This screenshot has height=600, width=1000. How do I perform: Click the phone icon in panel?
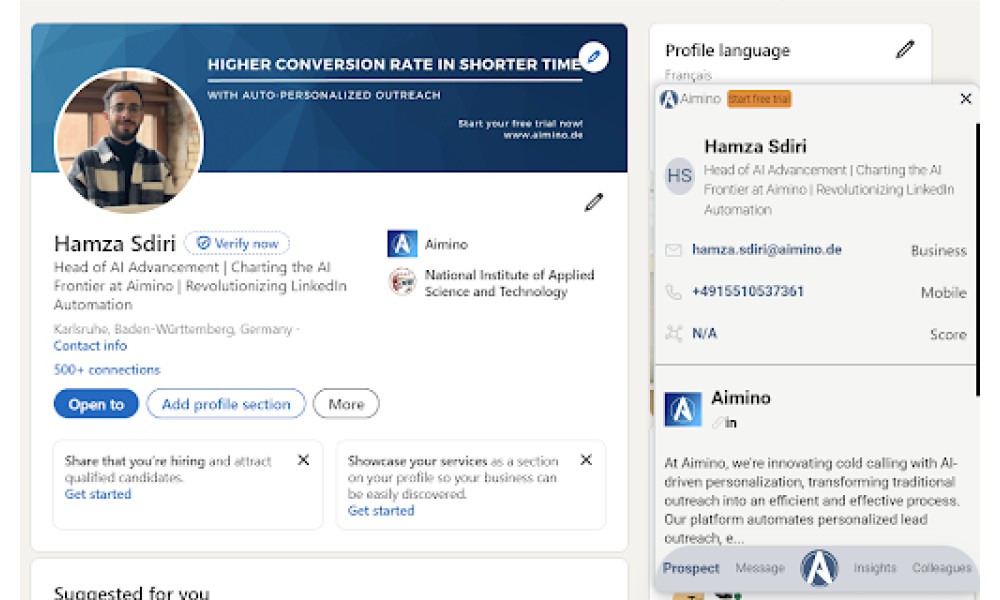[673, 292]
